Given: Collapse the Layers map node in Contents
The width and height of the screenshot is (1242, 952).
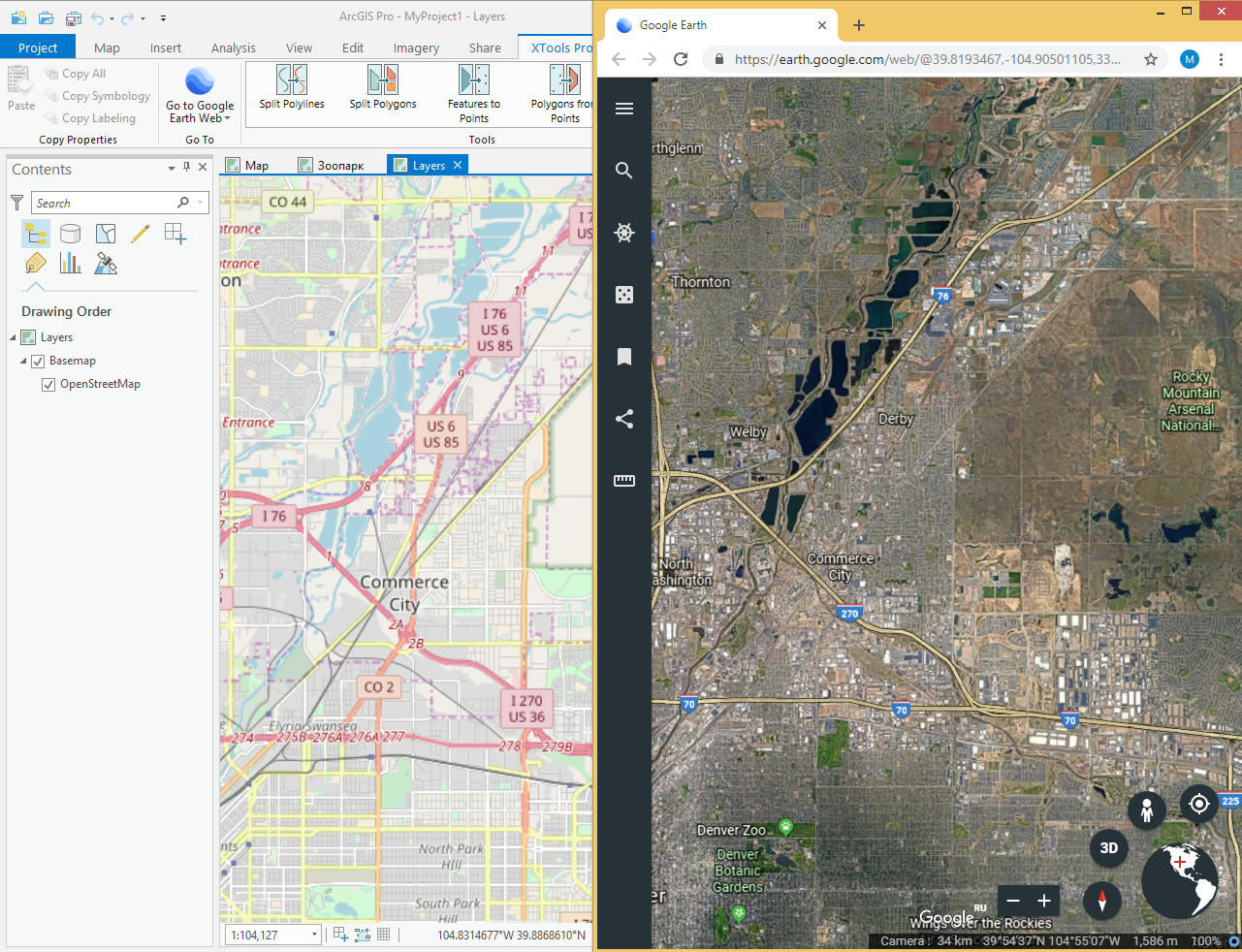Looking at the screenshot, I should [14, 337].
